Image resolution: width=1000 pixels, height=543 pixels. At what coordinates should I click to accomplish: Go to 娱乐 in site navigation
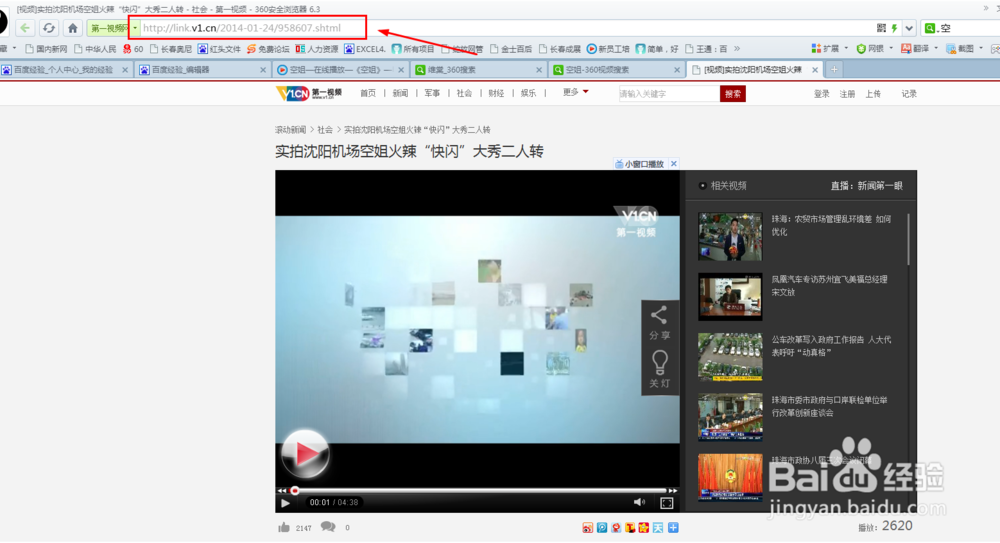pos(528,94)
